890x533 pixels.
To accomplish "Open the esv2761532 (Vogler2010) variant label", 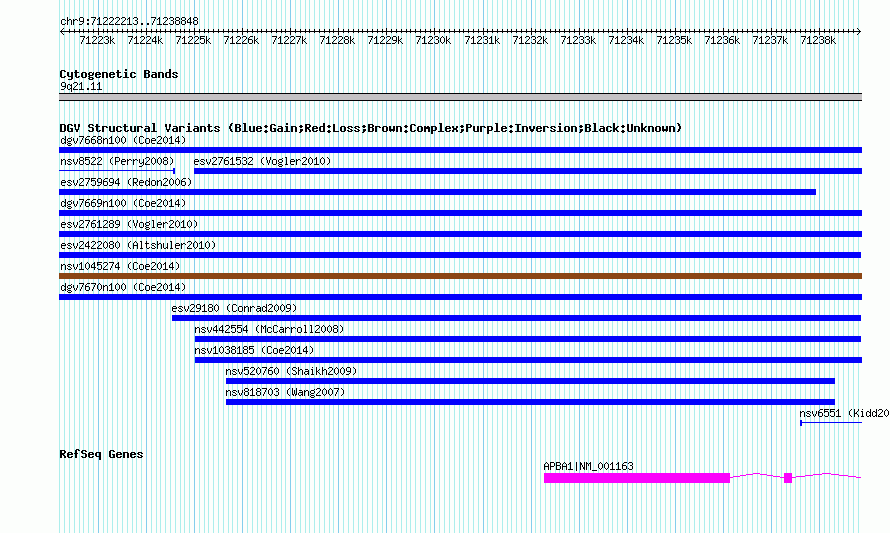I will 262,161.
